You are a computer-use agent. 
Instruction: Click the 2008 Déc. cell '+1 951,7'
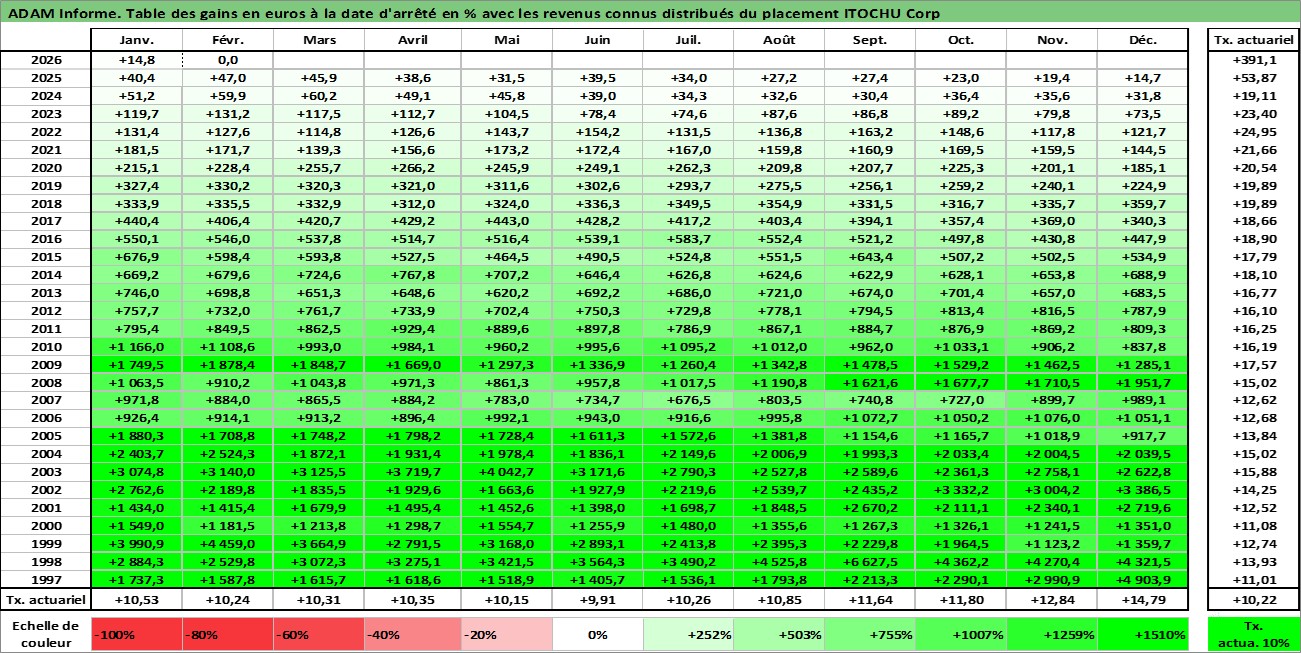[1143, 383]
